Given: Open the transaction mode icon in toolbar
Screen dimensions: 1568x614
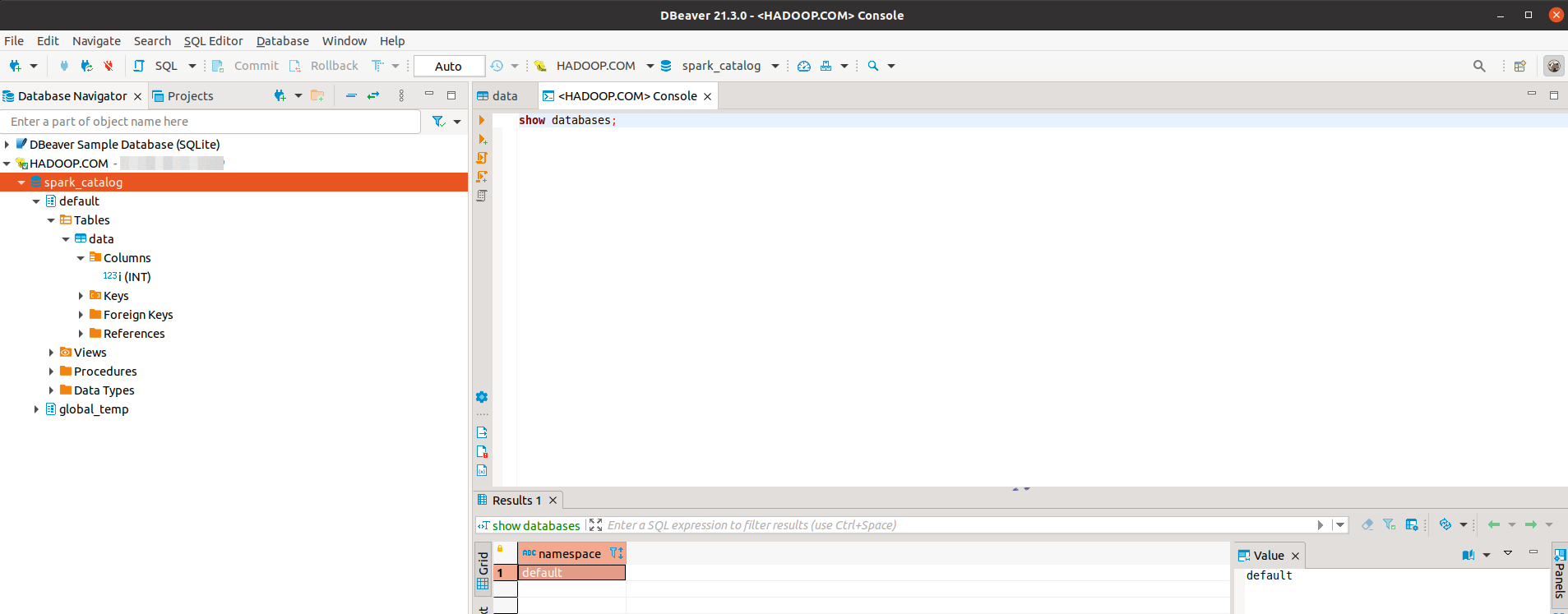Looking at the screenshot, I should coord(377,66).
